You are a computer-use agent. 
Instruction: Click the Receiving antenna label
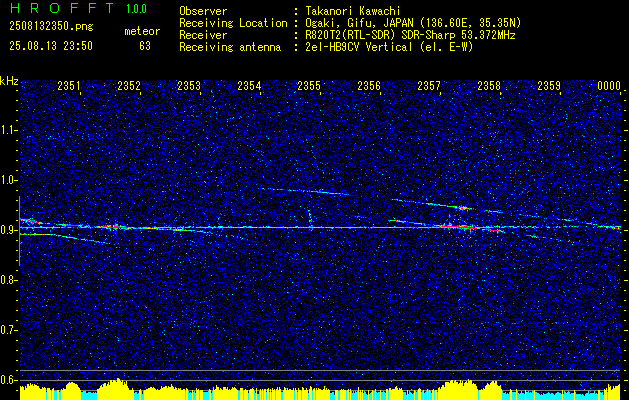click(x=230, y=47)
